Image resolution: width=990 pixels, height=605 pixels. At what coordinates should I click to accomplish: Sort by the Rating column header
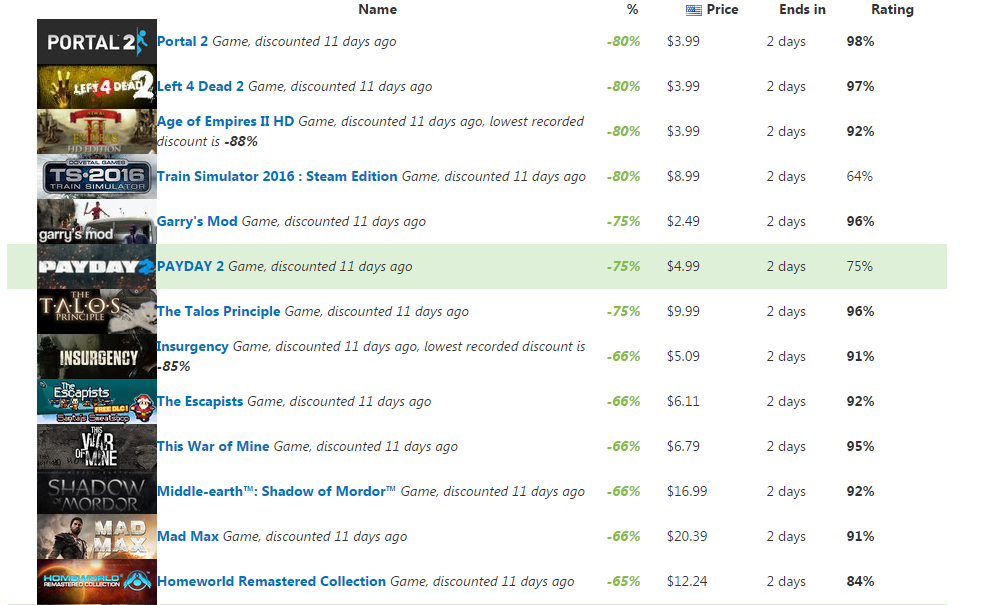[x=892, y=9]
